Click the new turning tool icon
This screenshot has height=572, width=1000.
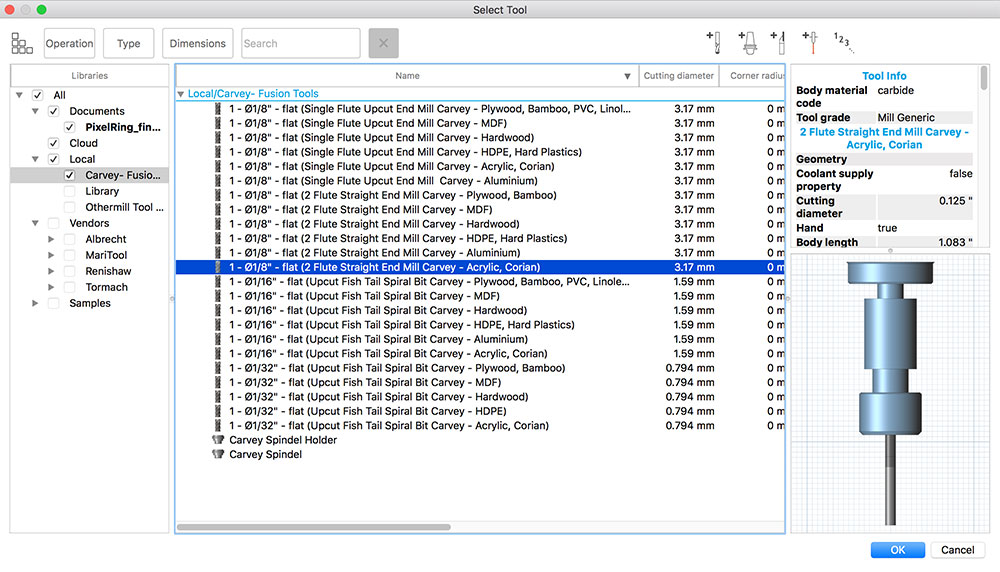778,42
